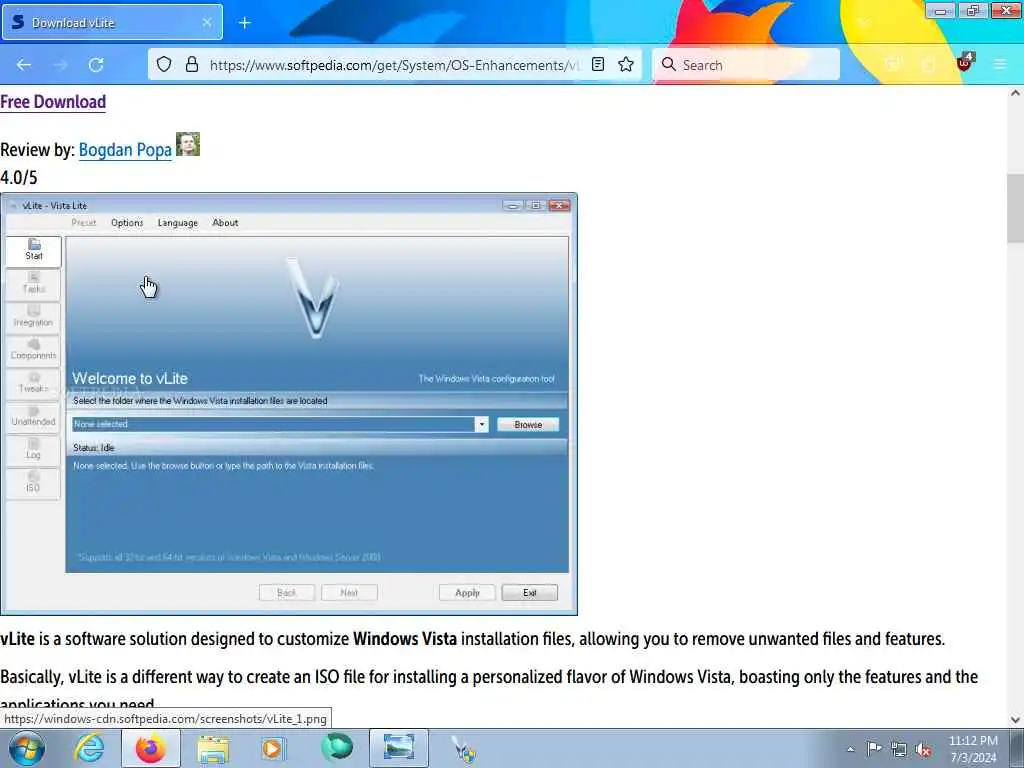1024x768 pixels.
Task: Click the "Review by:" label text
Action: click(37, 150)
